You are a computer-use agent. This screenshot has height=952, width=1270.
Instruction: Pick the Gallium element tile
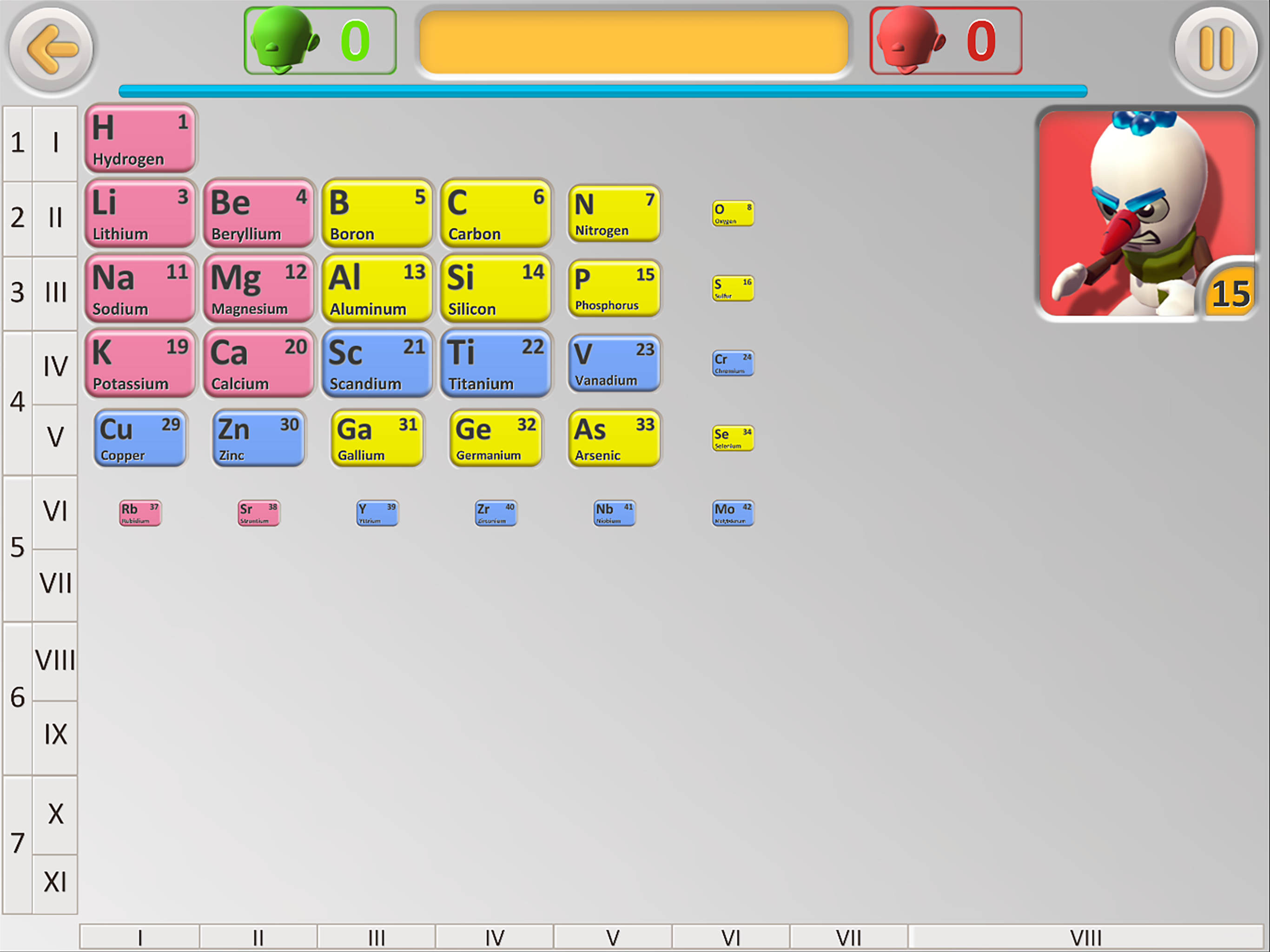(x=377, y=438)
